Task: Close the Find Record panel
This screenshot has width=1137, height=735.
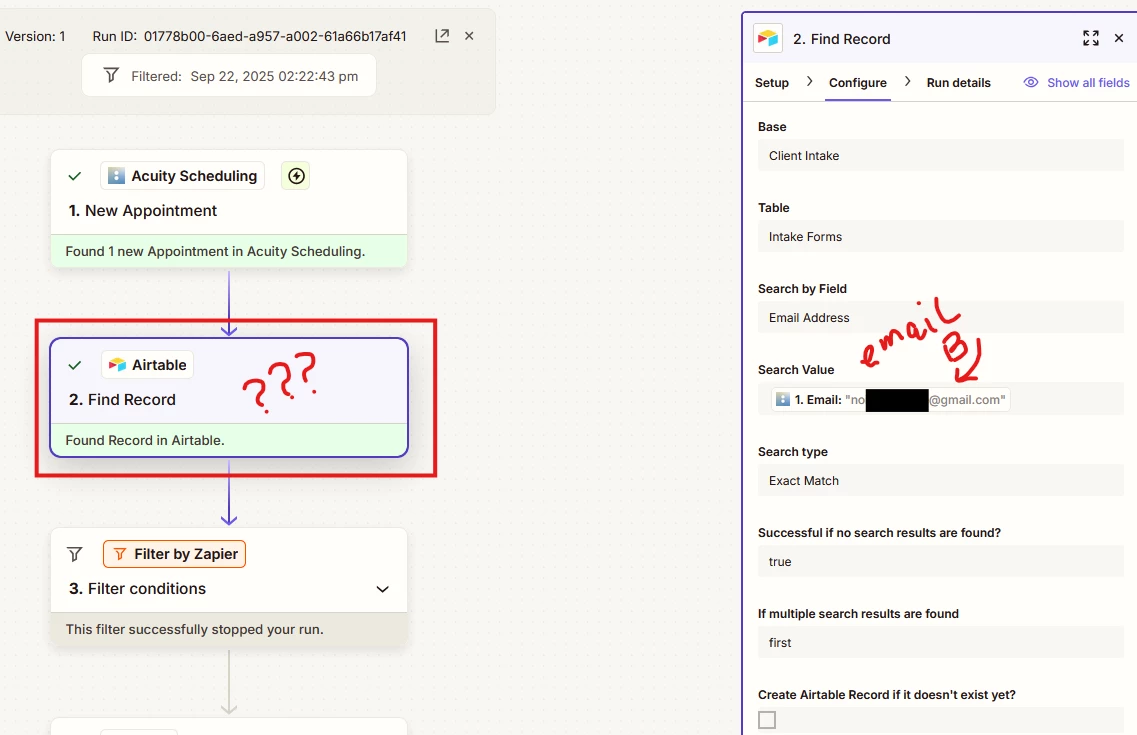Action: click(x=1119, y=38)
